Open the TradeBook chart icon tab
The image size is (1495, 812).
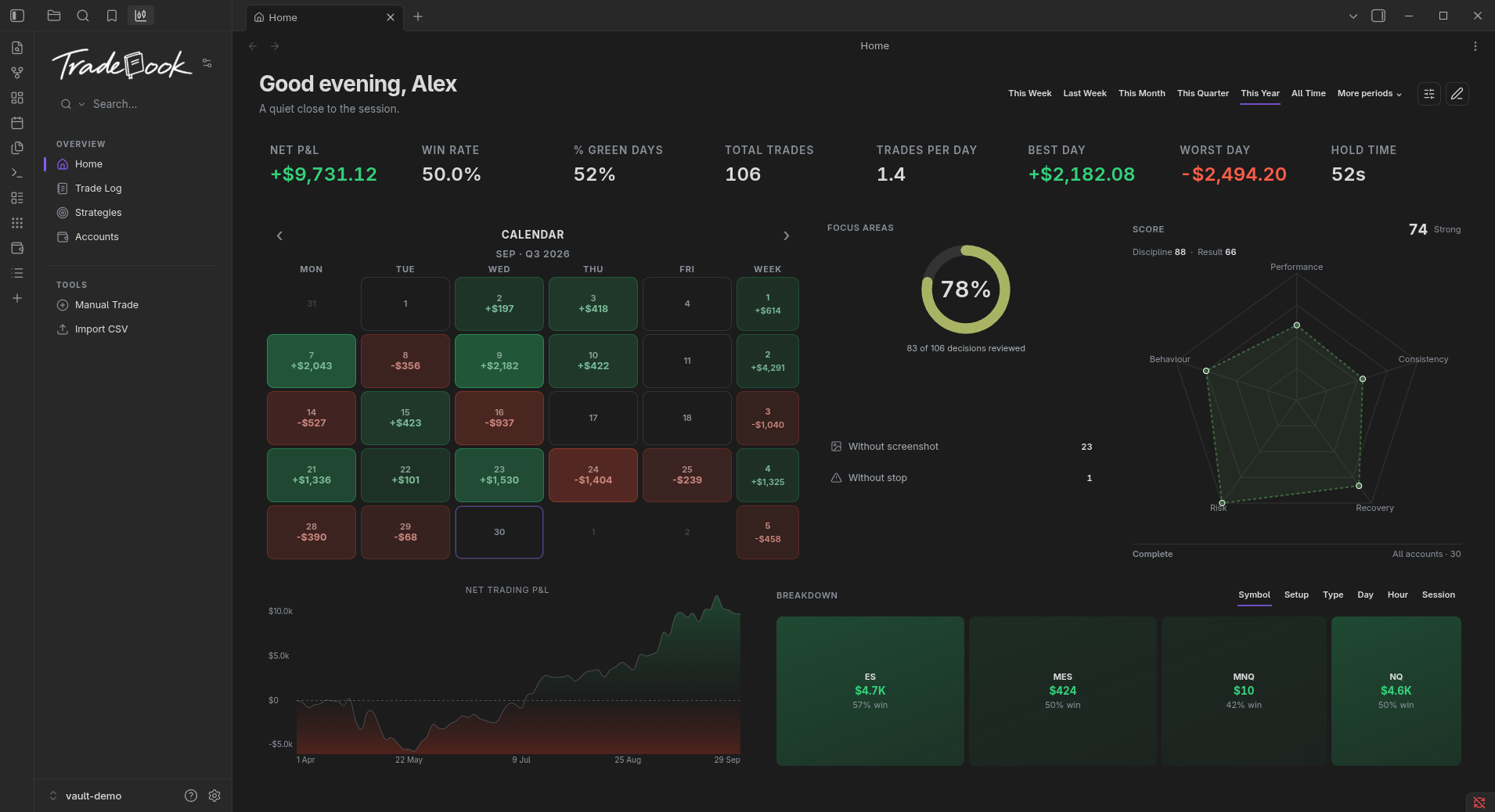point(141,16)
